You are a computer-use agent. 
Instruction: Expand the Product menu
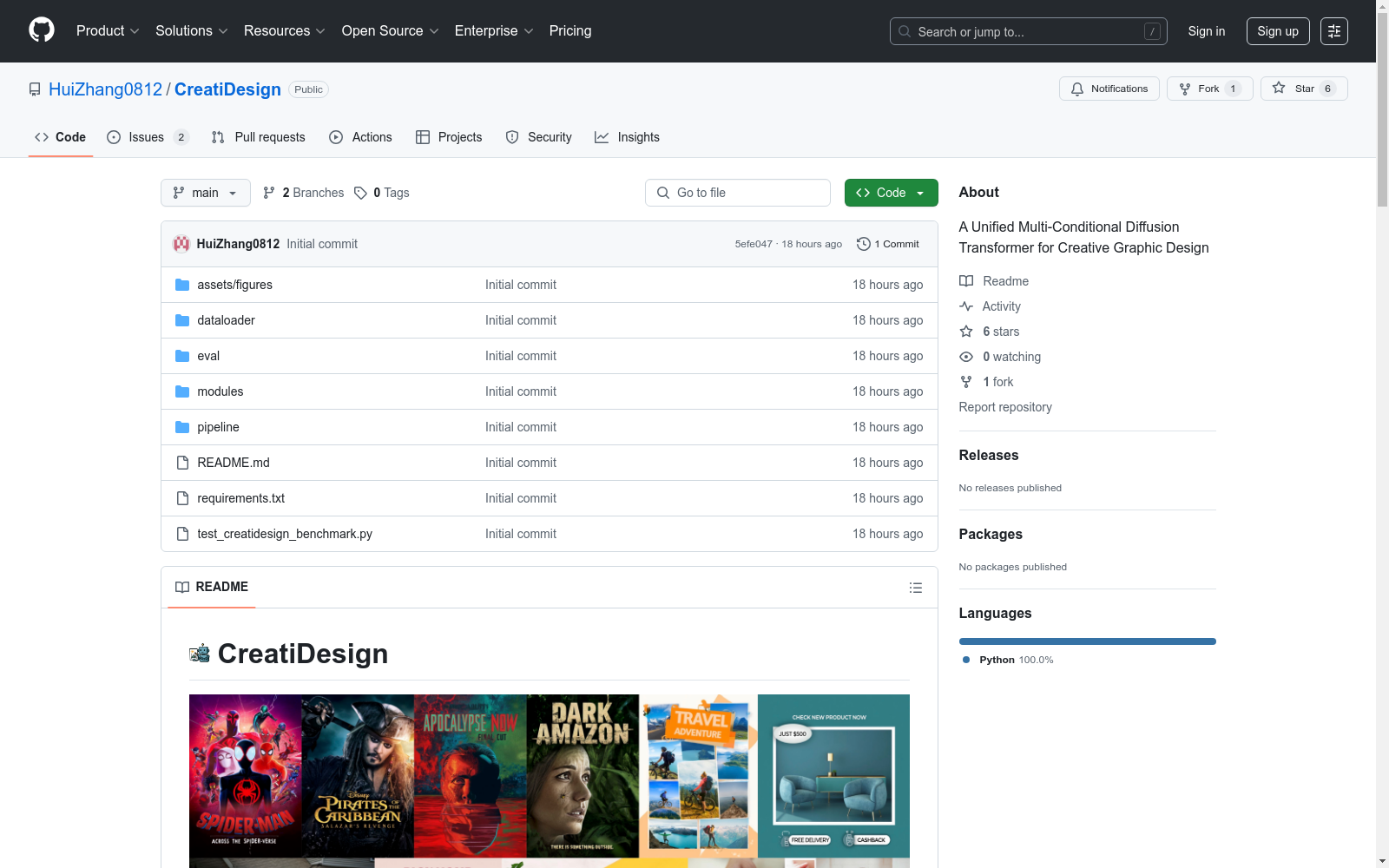point(108,30)
